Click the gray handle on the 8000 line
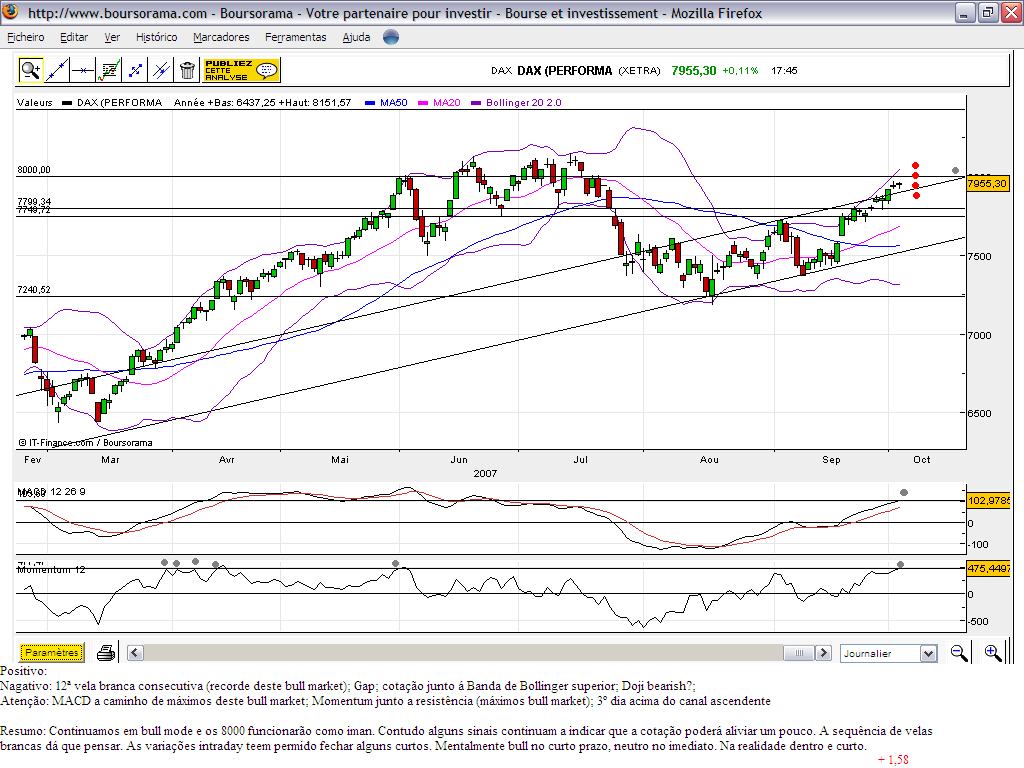This screenshot has height=768, width=1024. [x=955, y=170]
